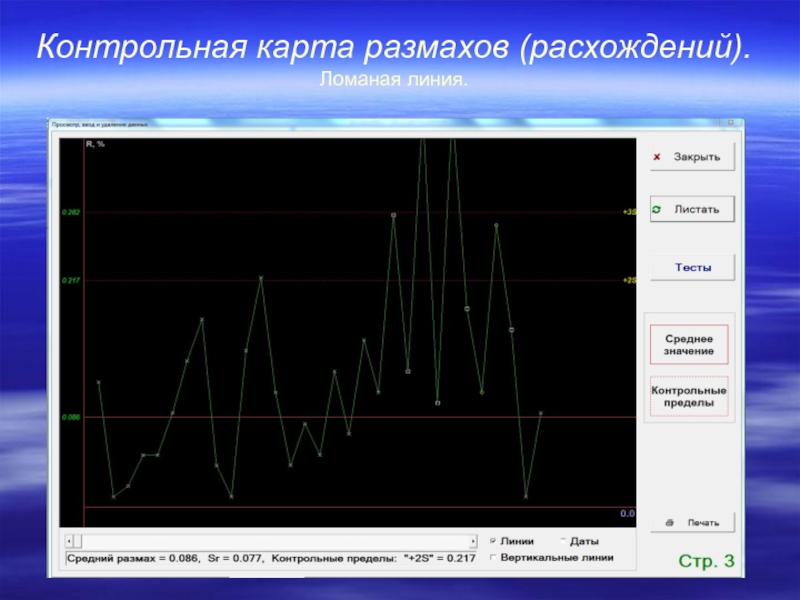Click the 0.0 label on chart
Image resolution: width=800 pixels, height=600 pixels.
click(x=627, y=514)
